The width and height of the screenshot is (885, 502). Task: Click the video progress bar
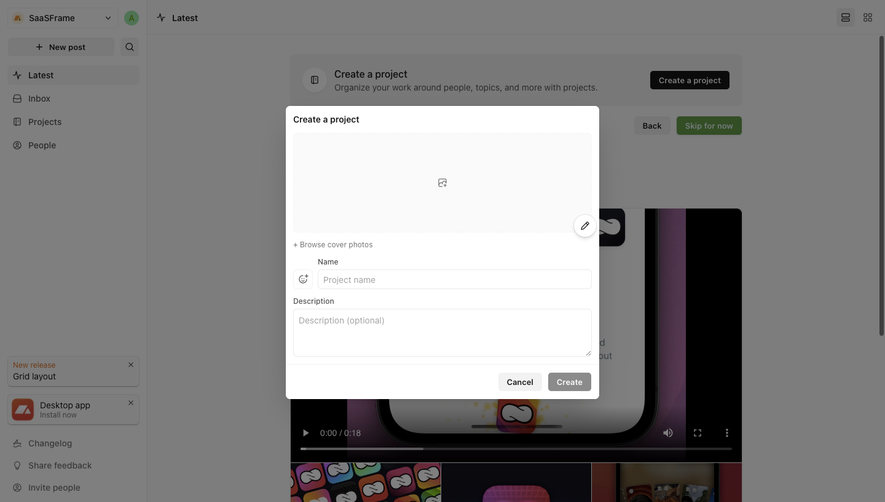coord(516,449)
